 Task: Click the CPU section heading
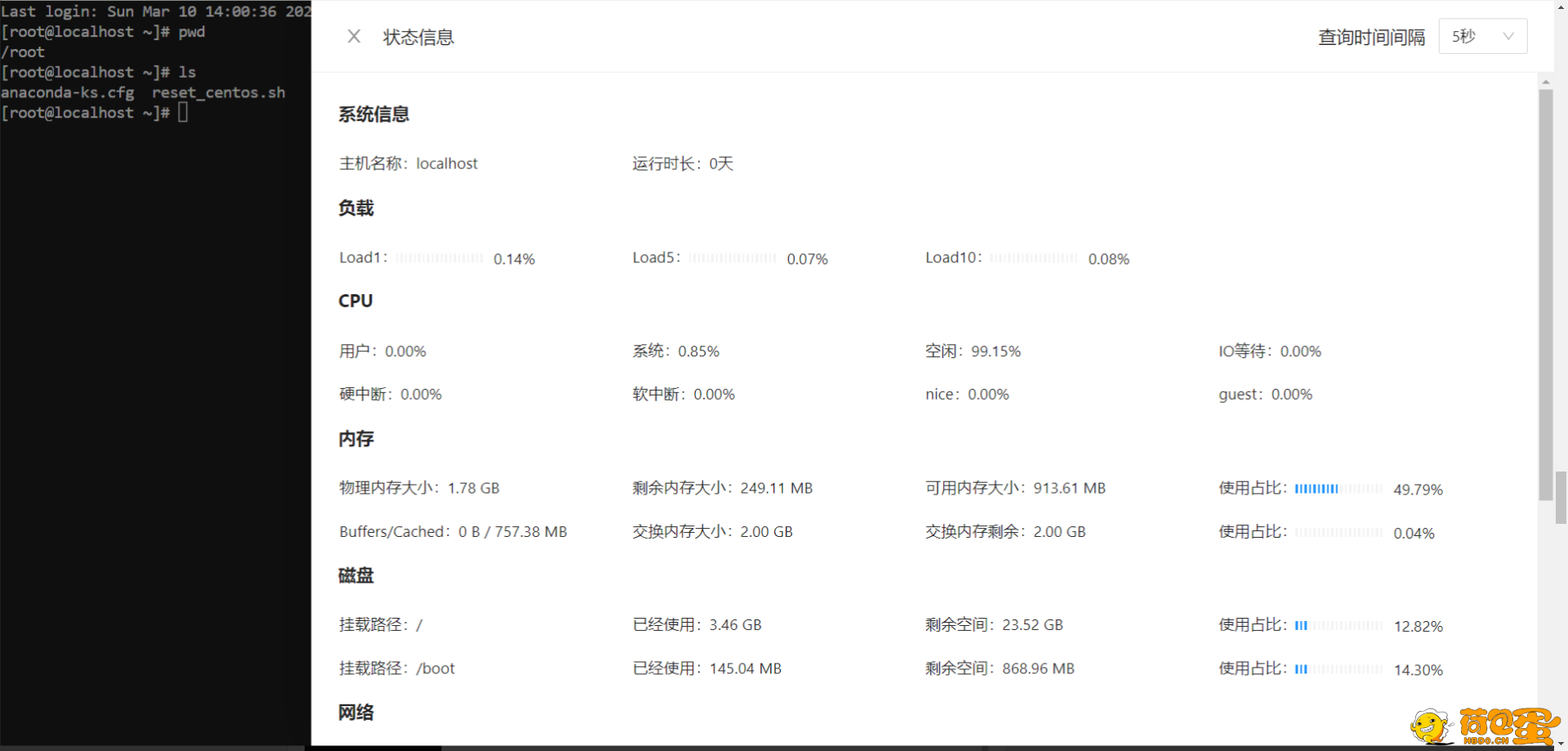point(355,301)
